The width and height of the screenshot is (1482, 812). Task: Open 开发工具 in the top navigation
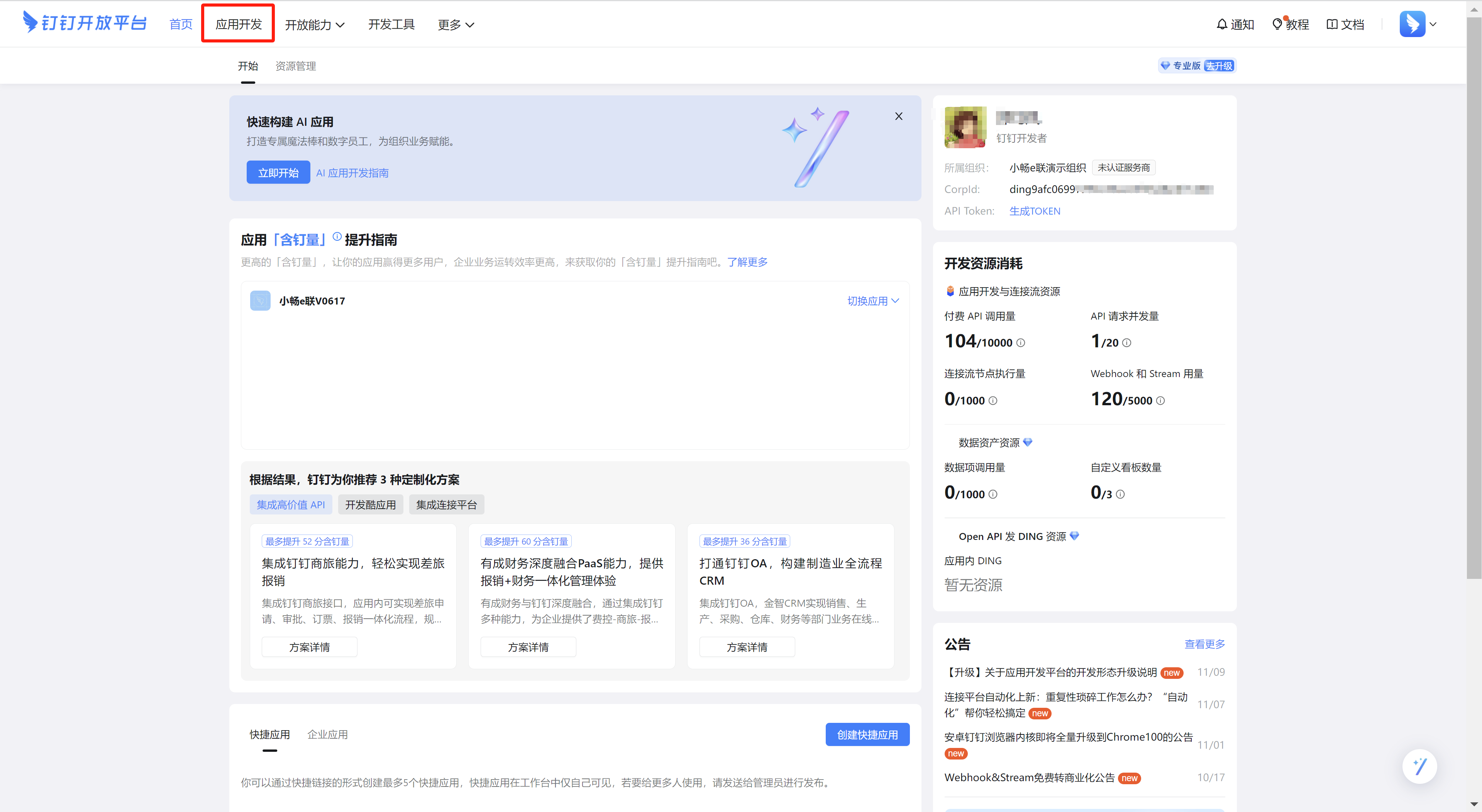(391, 24)
